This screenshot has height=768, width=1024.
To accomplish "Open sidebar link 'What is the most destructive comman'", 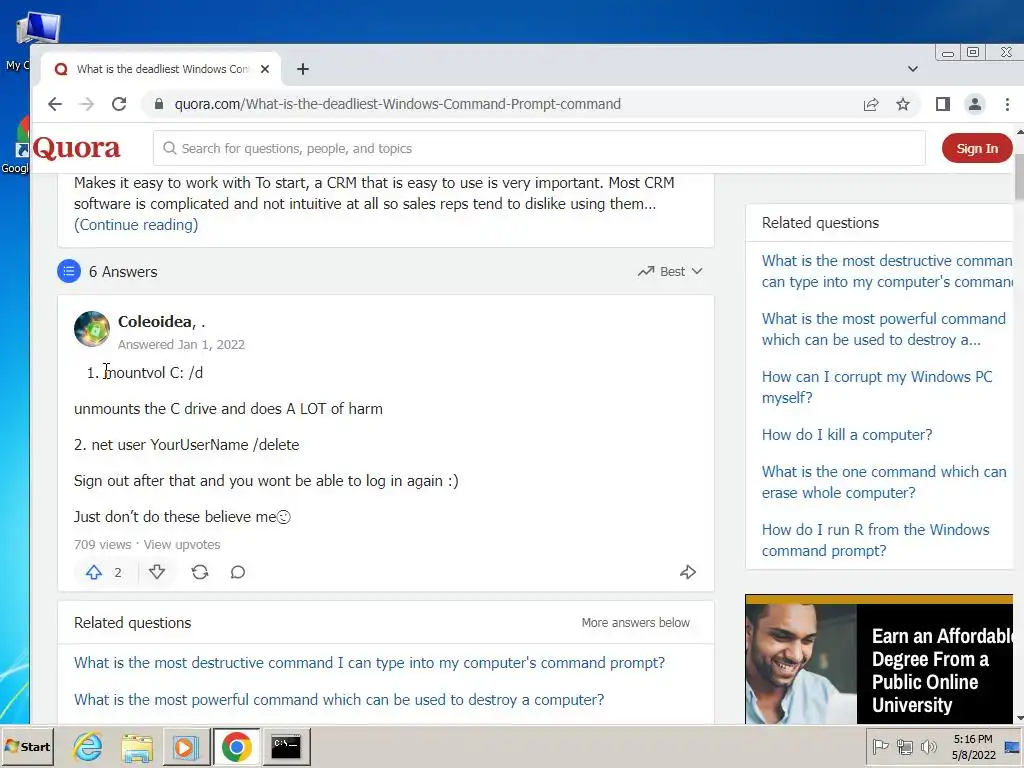I will tap(887, 271).
